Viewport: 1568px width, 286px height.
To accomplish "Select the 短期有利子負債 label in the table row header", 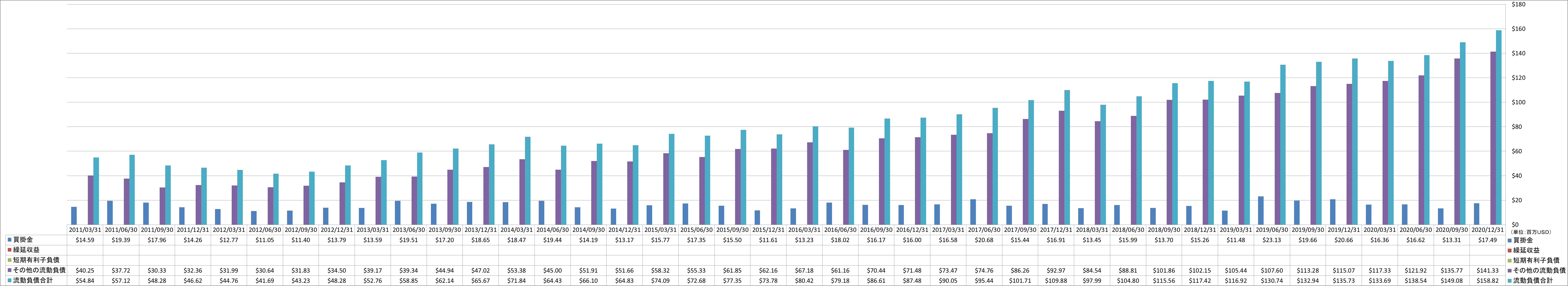I will click(36, 260).
